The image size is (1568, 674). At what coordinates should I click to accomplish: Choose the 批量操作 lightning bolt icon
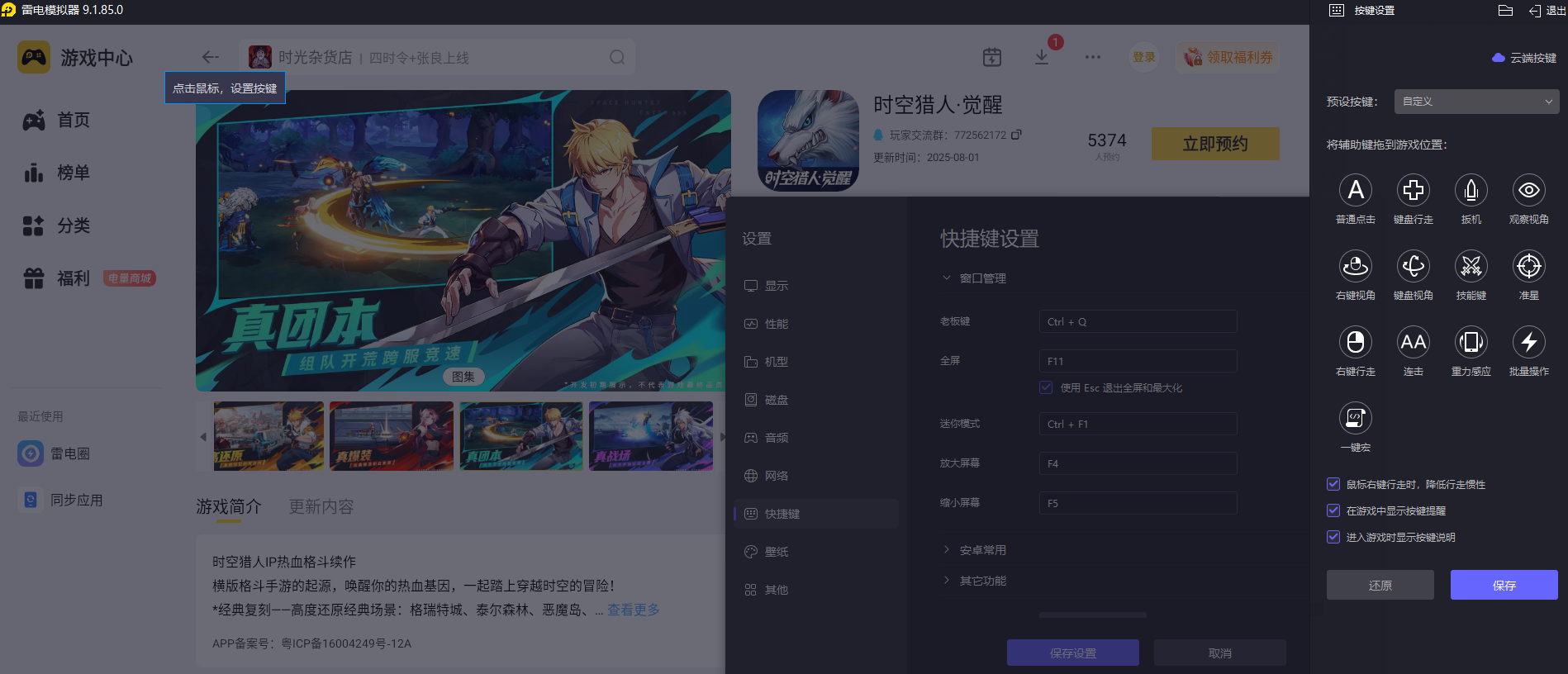1529,342
